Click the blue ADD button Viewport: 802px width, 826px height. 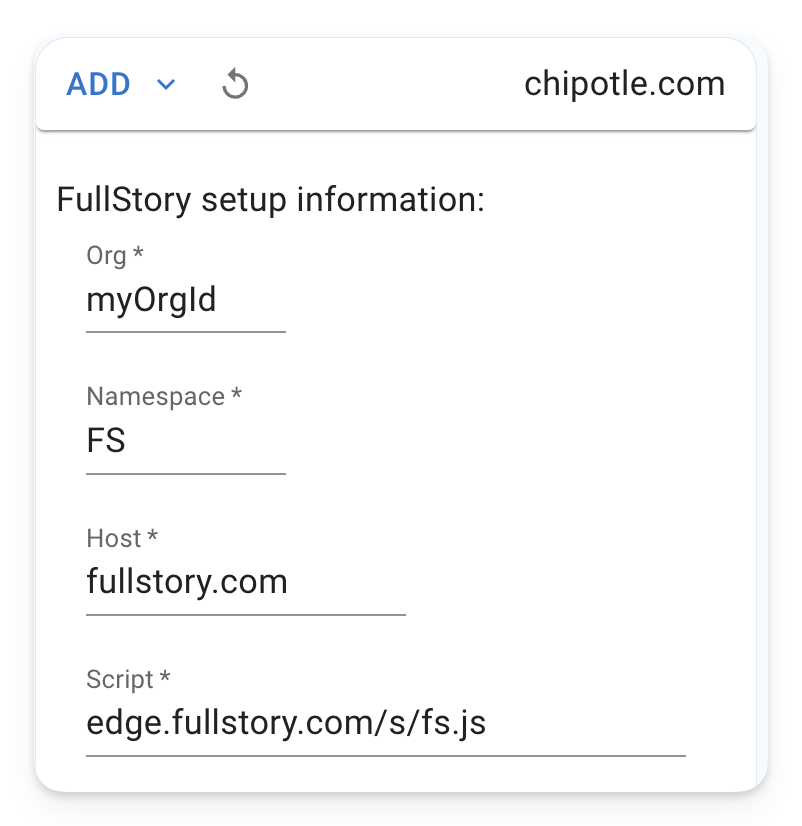coord(99,84)
